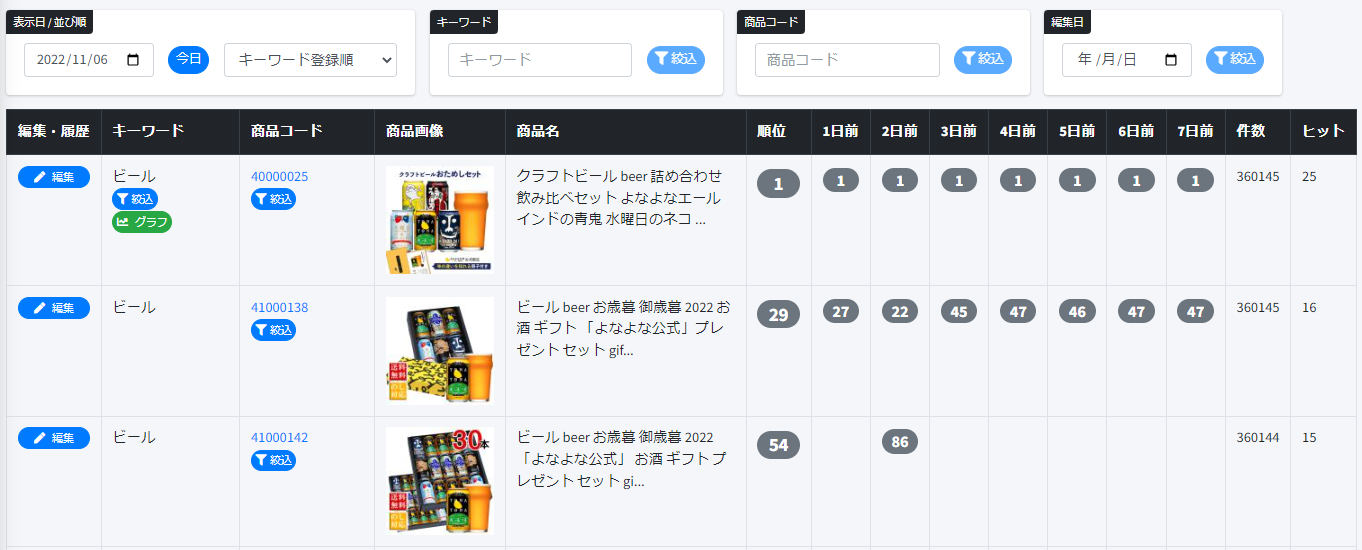Click hit count 16 in second row
This screenshot has width=1362, height=550.
(1309, 308)
